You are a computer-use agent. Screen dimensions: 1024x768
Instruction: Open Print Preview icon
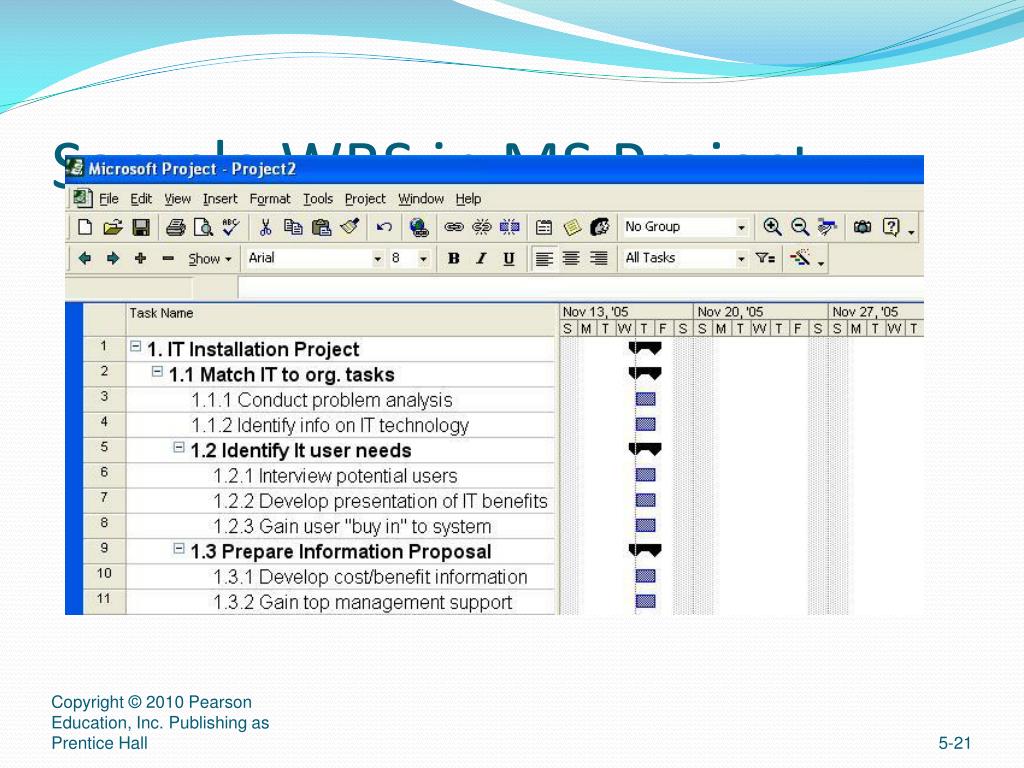203,227
